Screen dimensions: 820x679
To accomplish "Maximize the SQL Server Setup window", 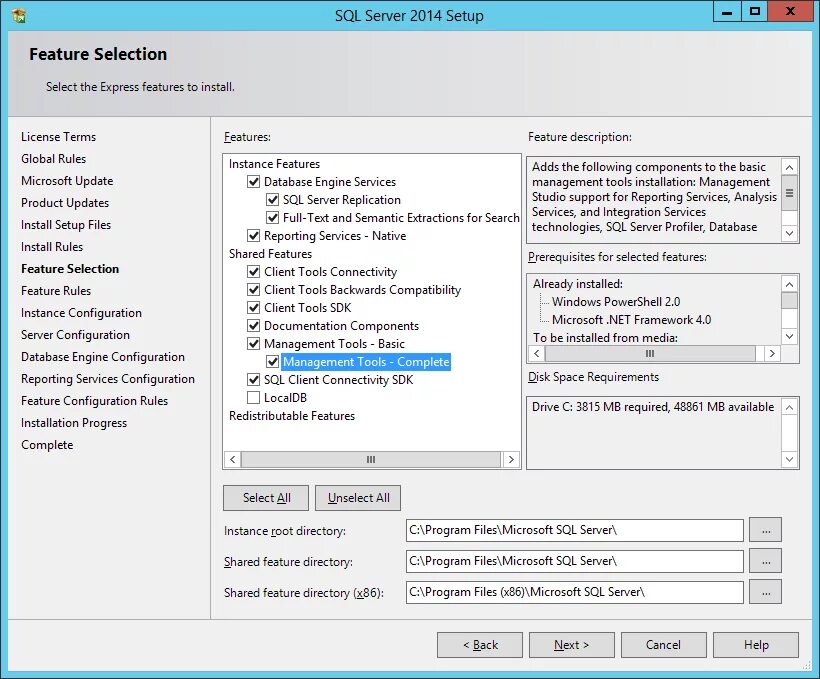I will [755, 11].
